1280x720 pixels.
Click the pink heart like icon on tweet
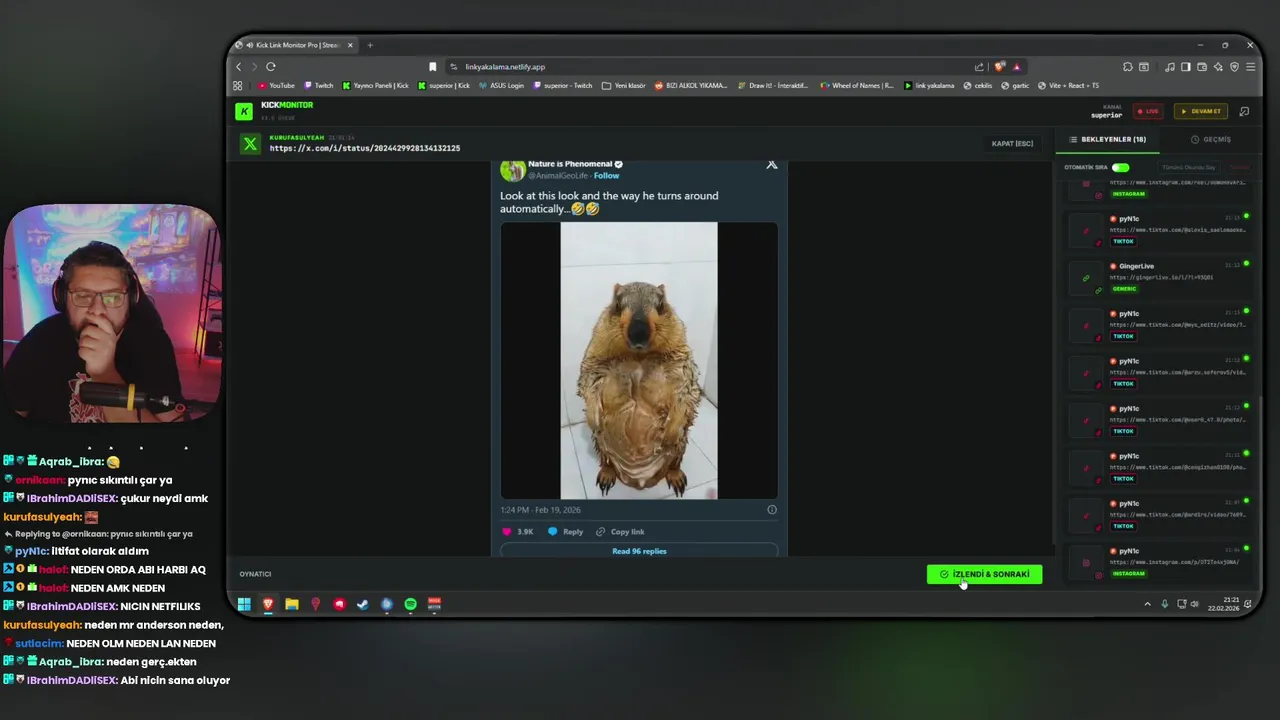506,532
